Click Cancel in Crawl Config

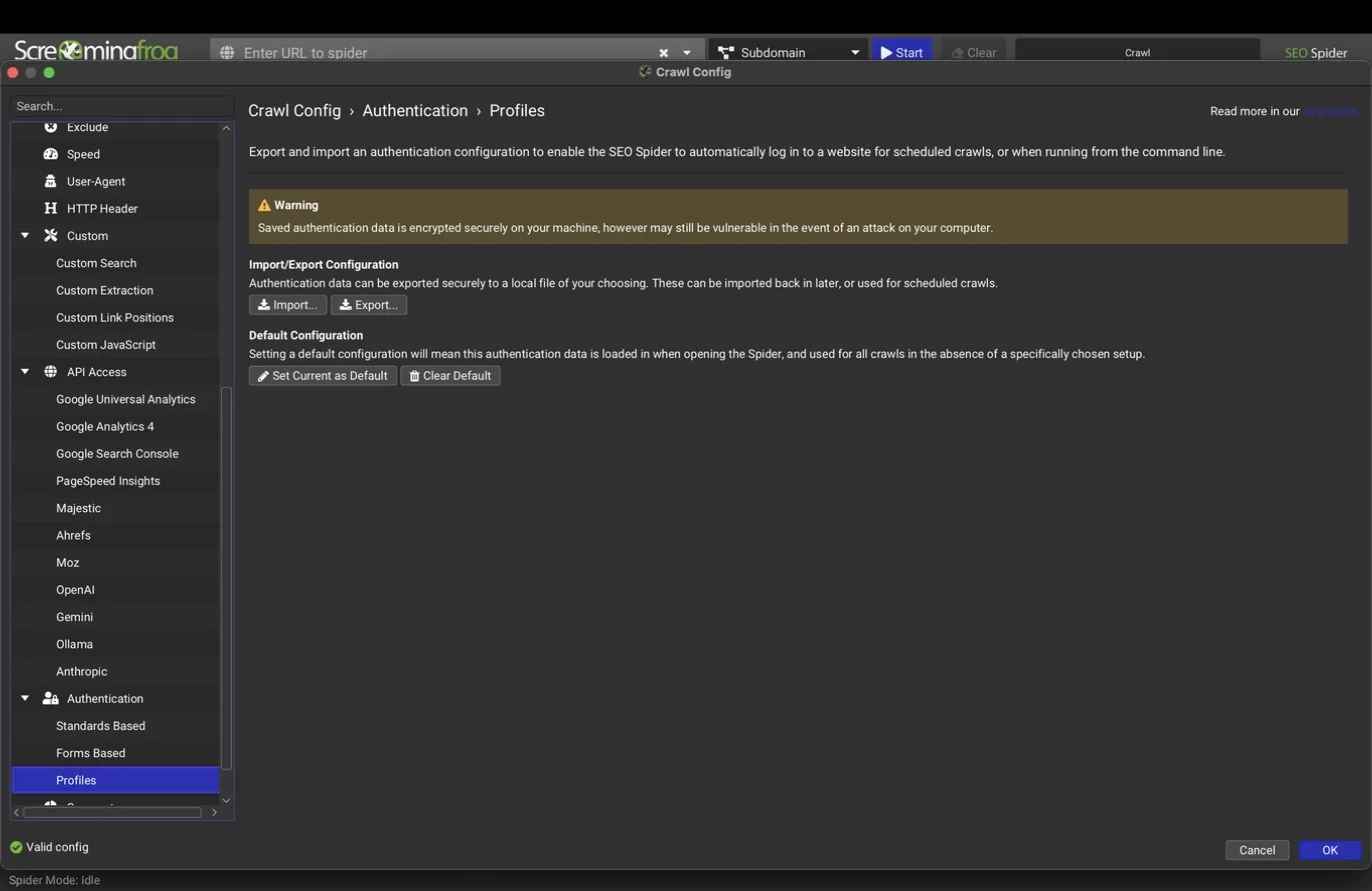[1257, 850]
